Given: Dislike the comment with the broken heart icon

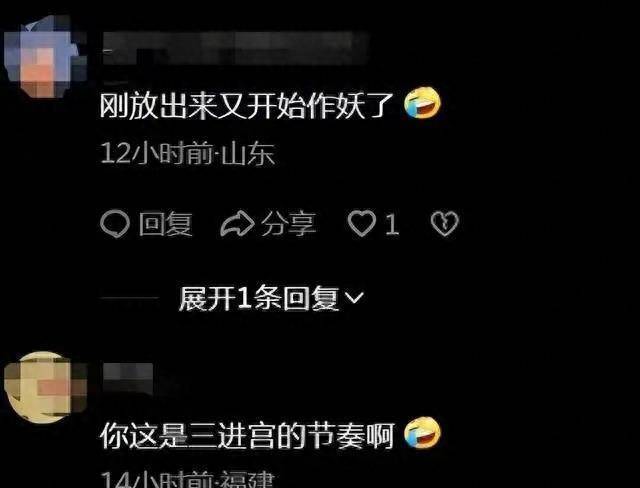Looking at the screenshot, I should (x=444, y=224).
